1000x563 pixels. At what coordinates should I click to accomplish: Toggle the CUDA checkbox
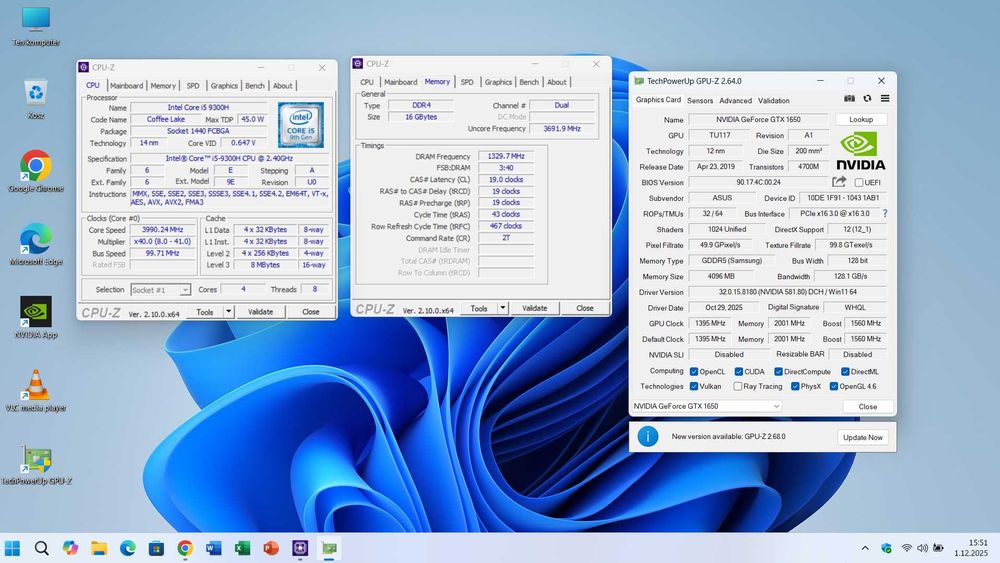tap(737, 371)
